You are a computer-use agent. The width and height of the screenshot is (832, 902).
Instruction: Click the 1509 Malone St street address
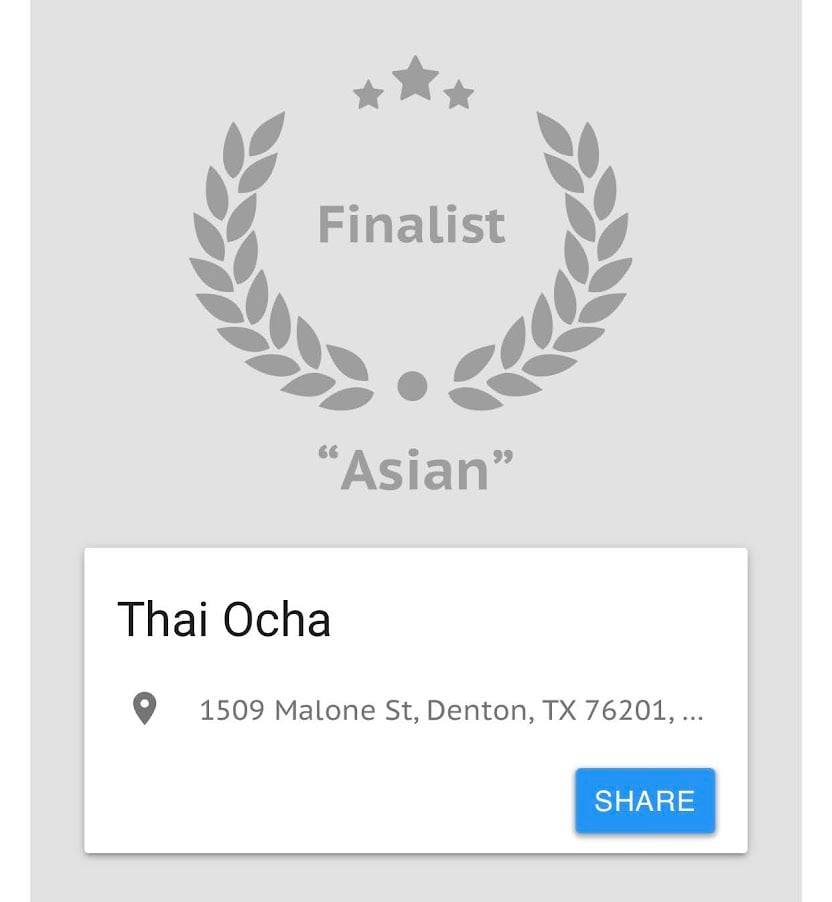(x=310, y=711)
